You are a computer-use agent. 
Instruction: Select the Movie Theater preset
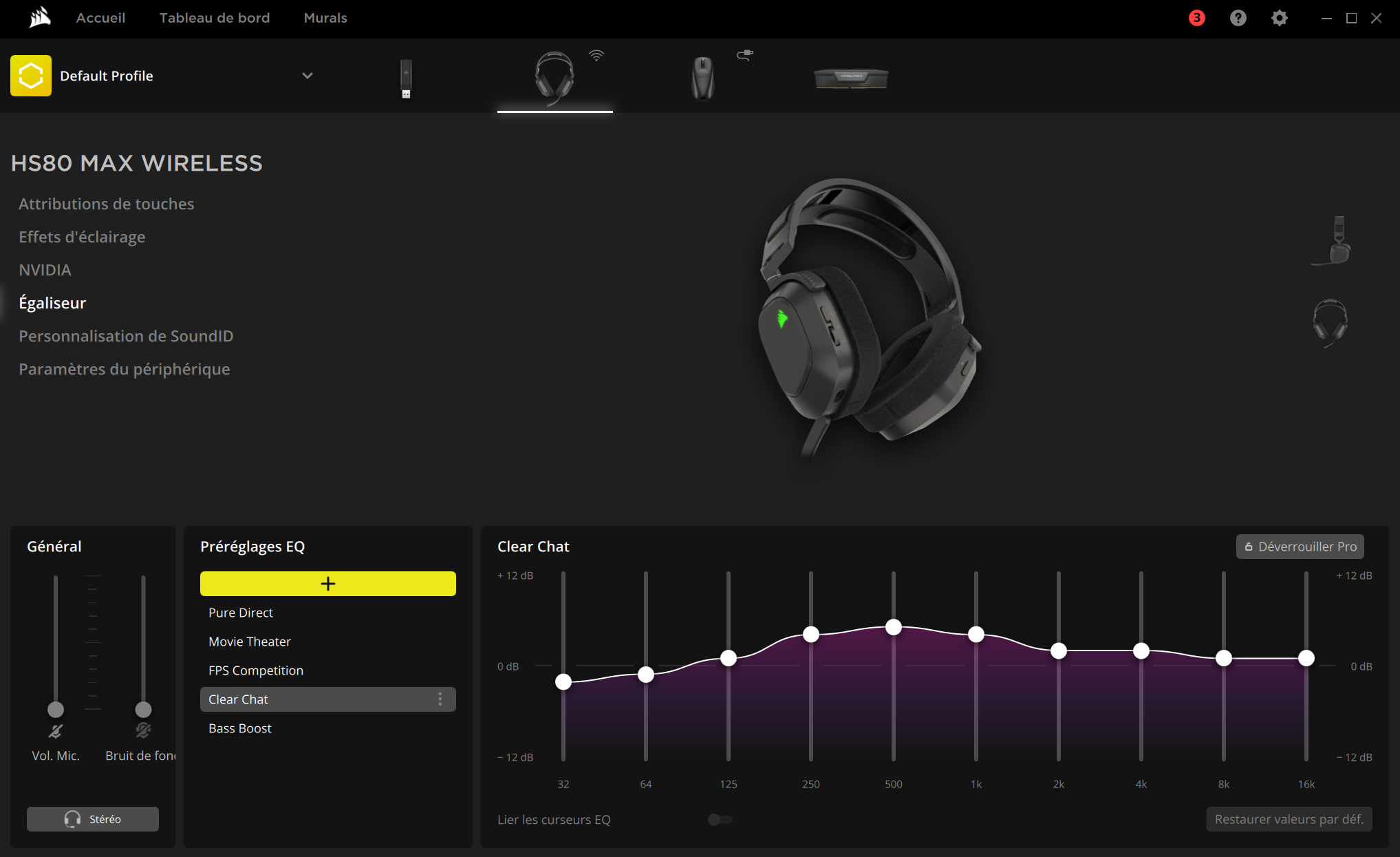pyautogui.click(x=328, y=642)
